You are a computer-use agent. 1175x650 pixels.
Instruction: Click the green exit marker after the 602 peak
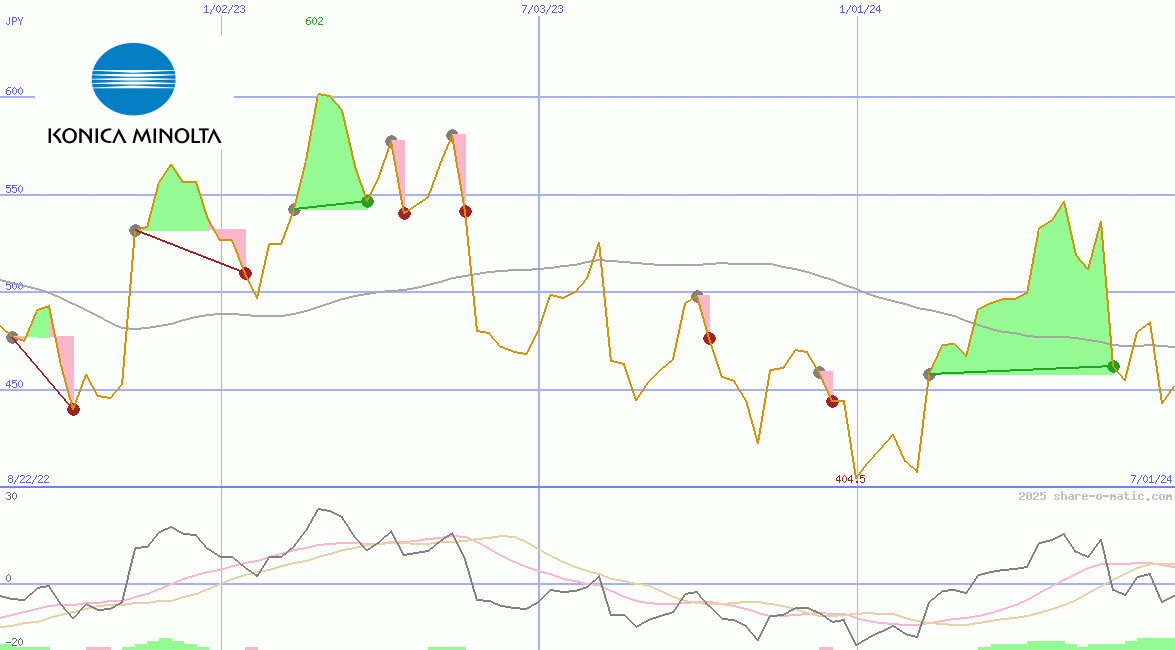tap(367, 201)
